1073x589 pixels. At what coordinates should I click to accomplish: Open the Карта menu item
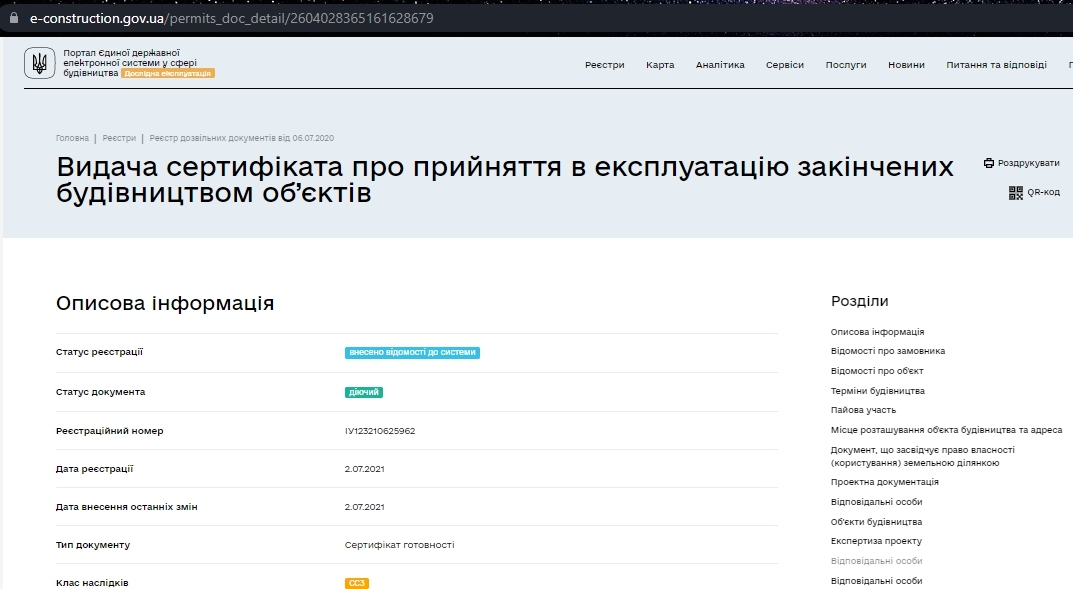[660, 65]
